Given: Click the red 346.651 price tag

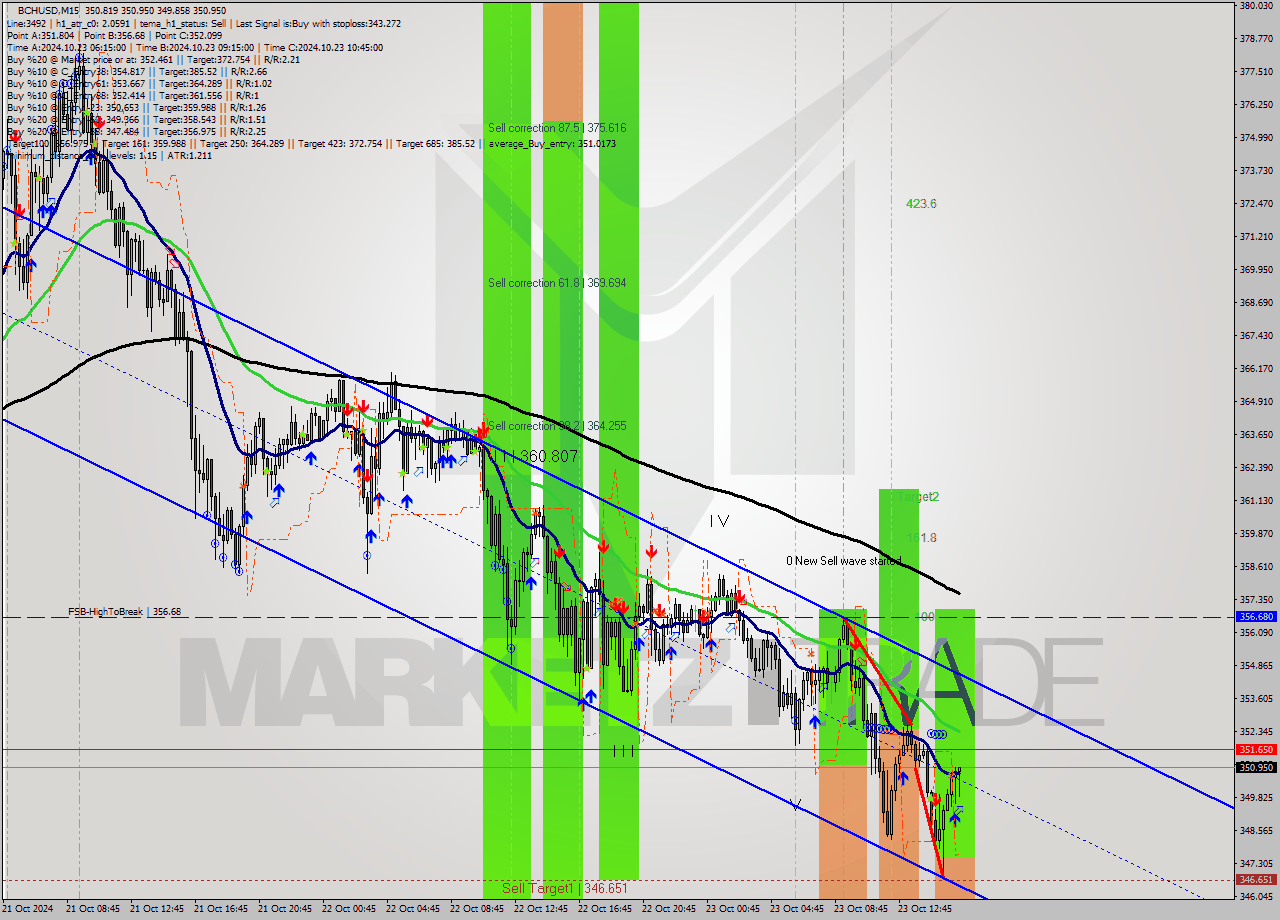Looking at the screenshot, I should tap(1256, 880).
